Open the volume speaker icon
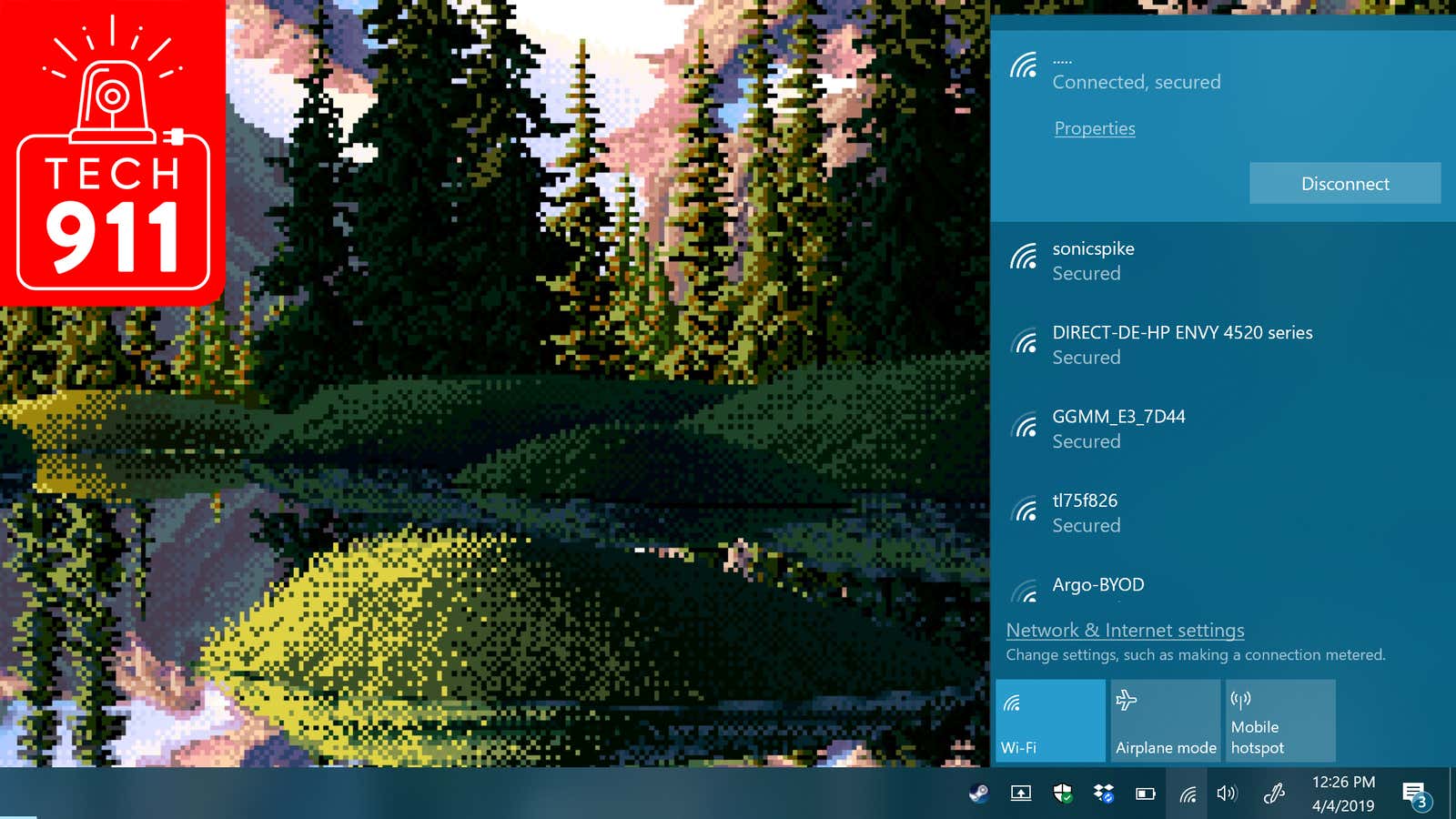 [1227, 794]
